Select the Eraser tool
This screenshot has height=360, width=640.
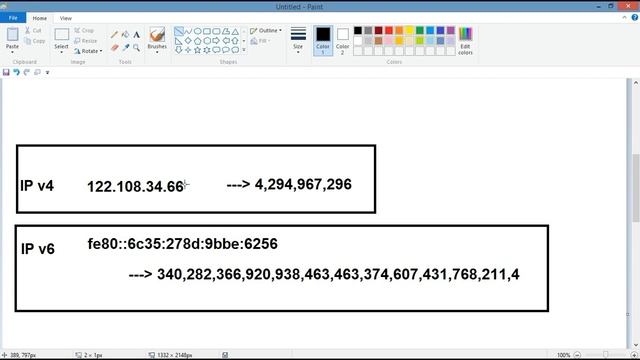(x=114, y=48)
